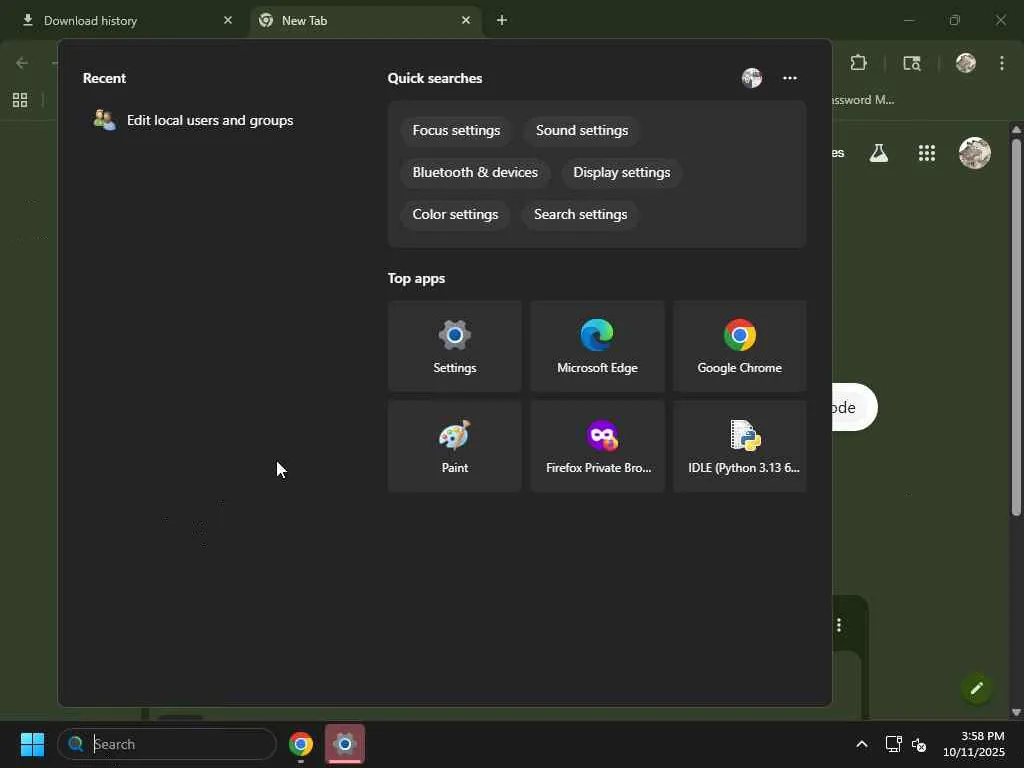Open Display settings quick search
Image resolution: width=1024 pixels, height=768 pixels.
point(621,172)
